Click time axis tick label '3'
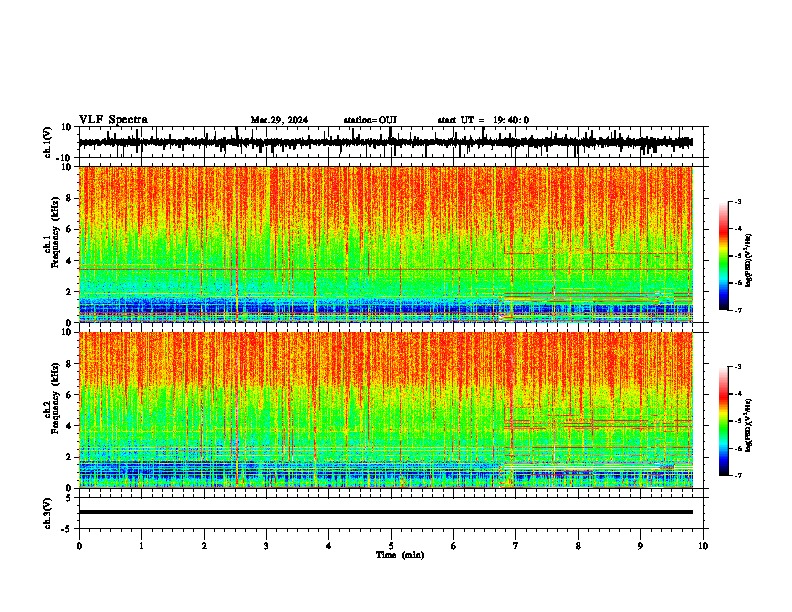This screenshot has height=612, width=792. 266,546
